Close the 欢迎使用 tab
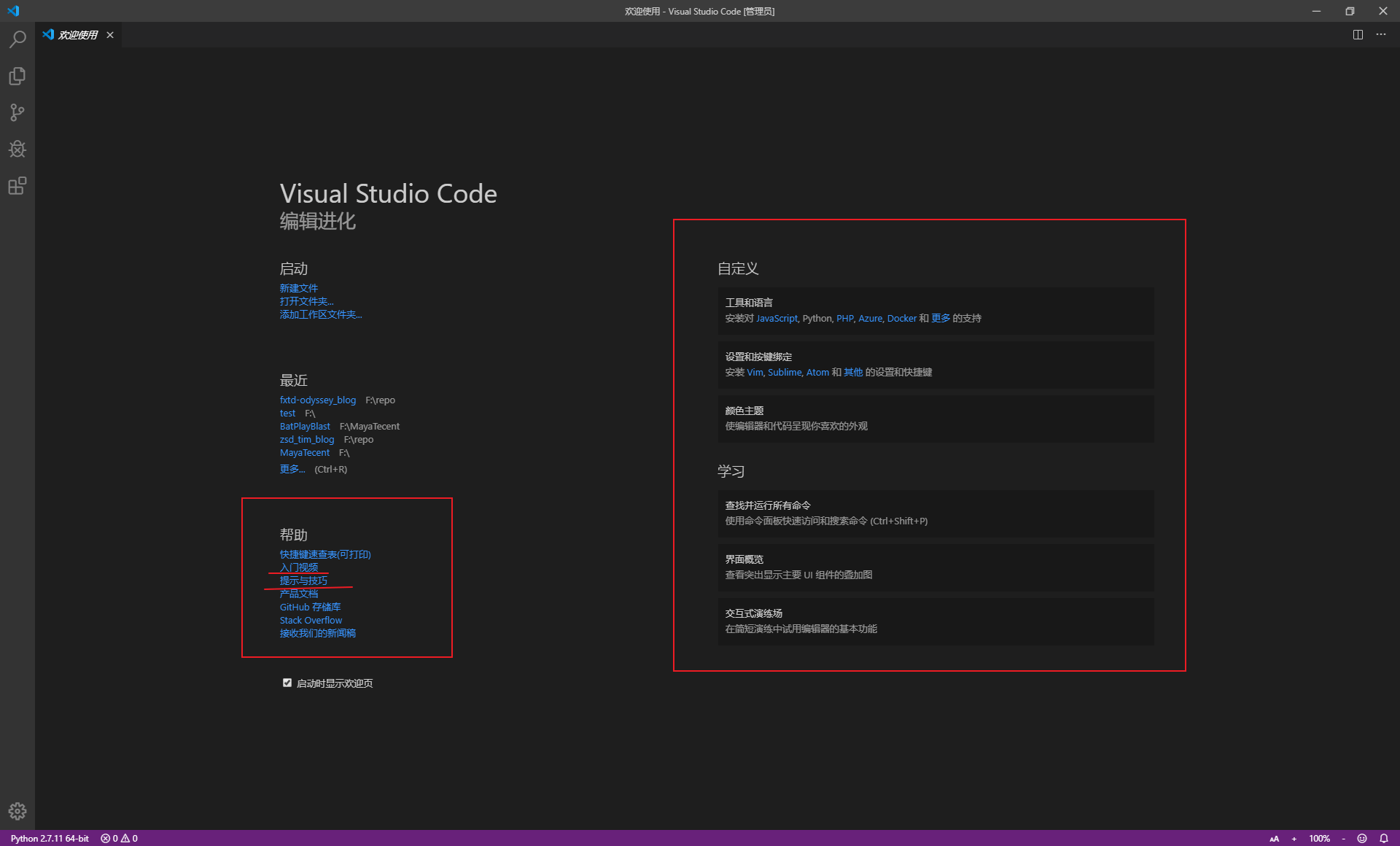The width and height of the screenshot is (1400, 846). 110,35
